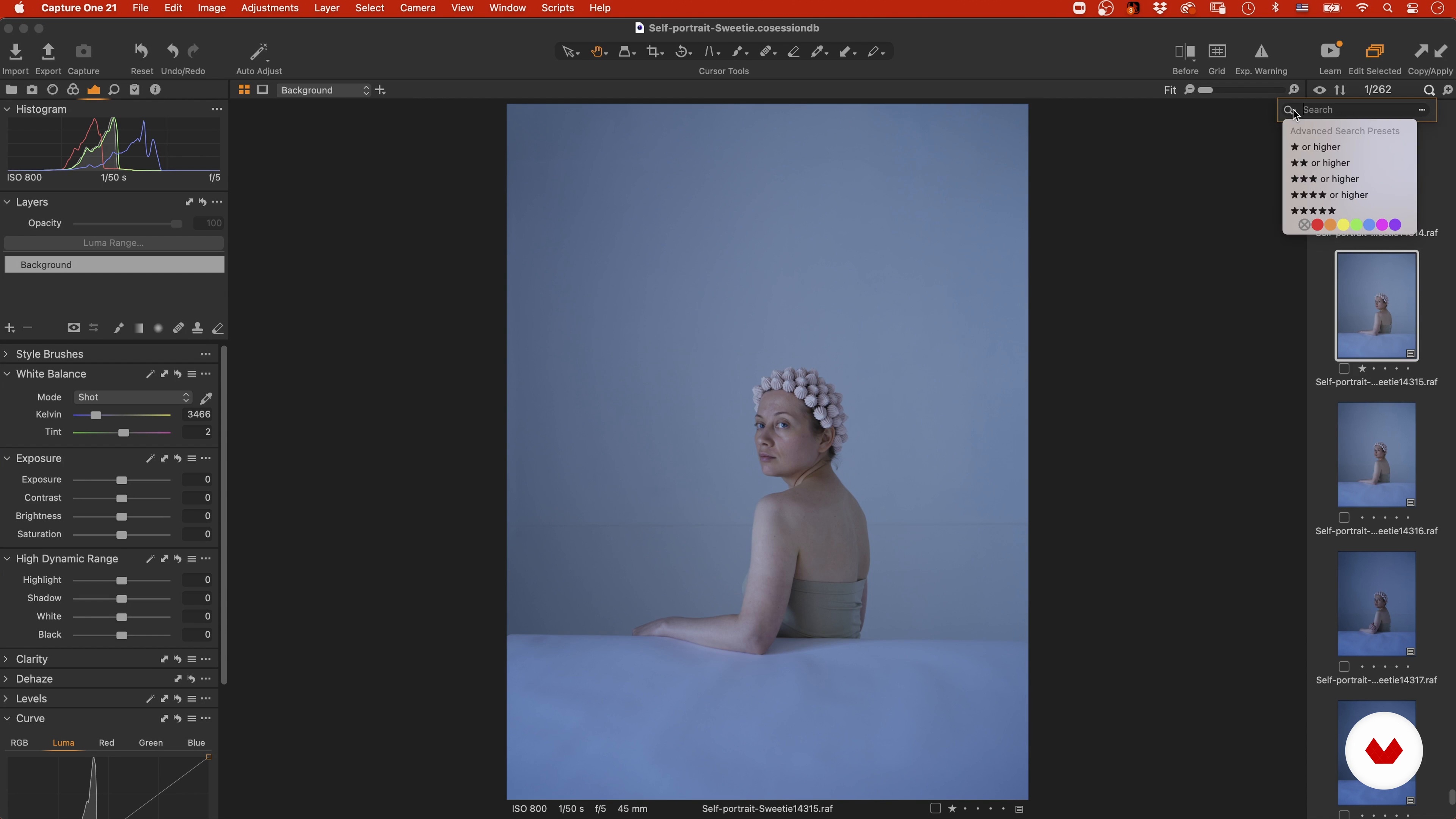This screenshot has width=1456, height=819.
Task: Open the Metadata info tool tab
Action: point(155,90)
